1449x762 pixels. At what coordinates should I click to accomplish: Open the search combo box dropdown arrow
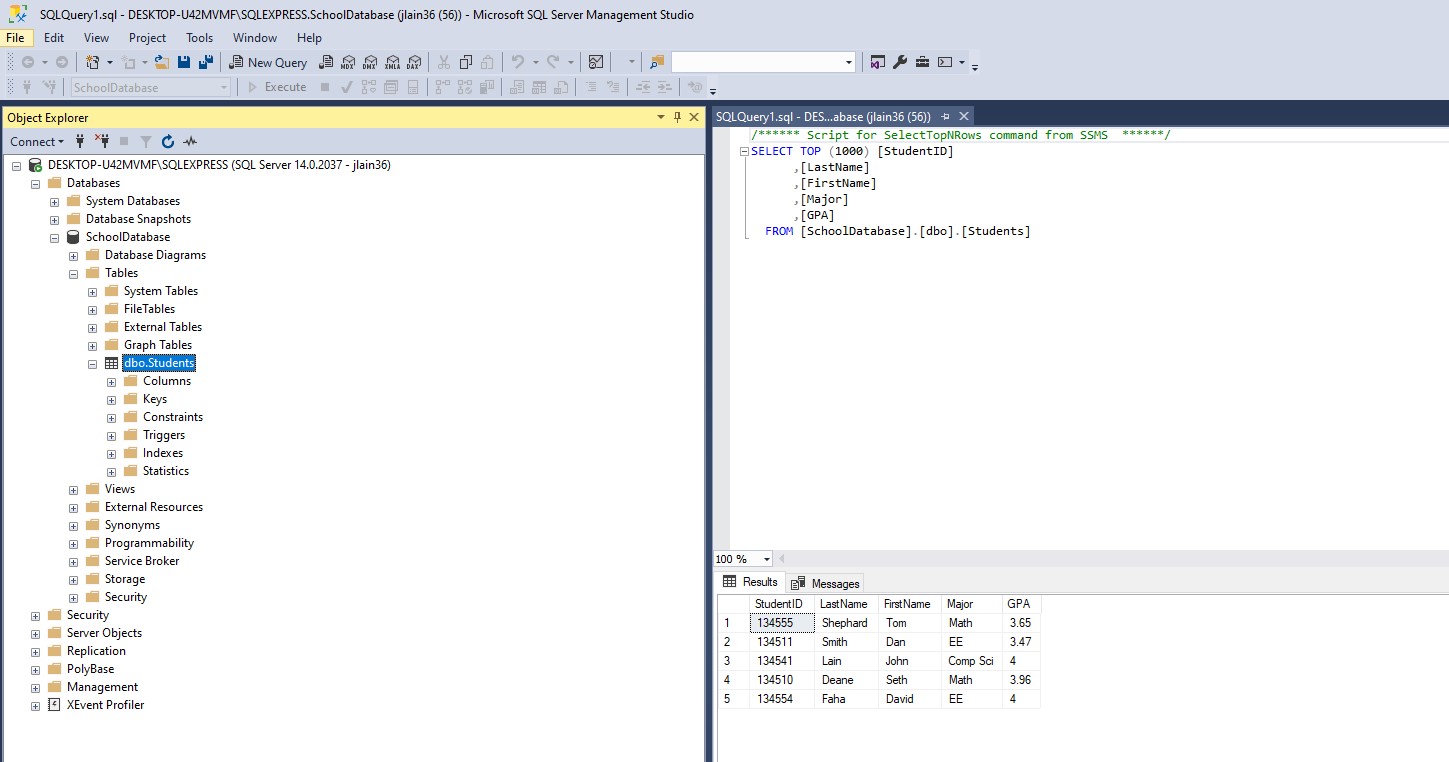pos(849,62)
